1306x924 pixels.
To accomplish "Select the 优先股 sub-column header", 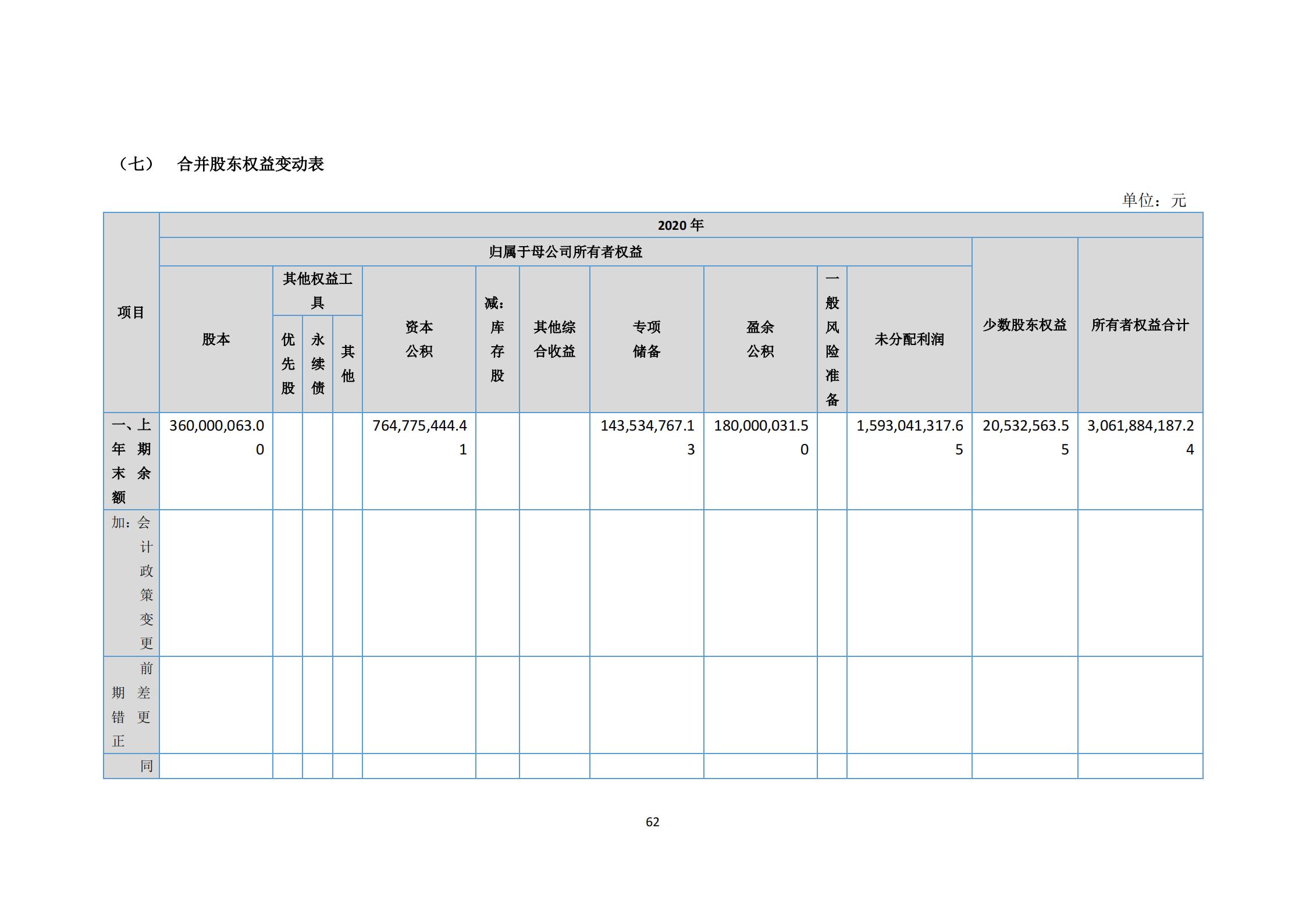I will pos(288,364).
